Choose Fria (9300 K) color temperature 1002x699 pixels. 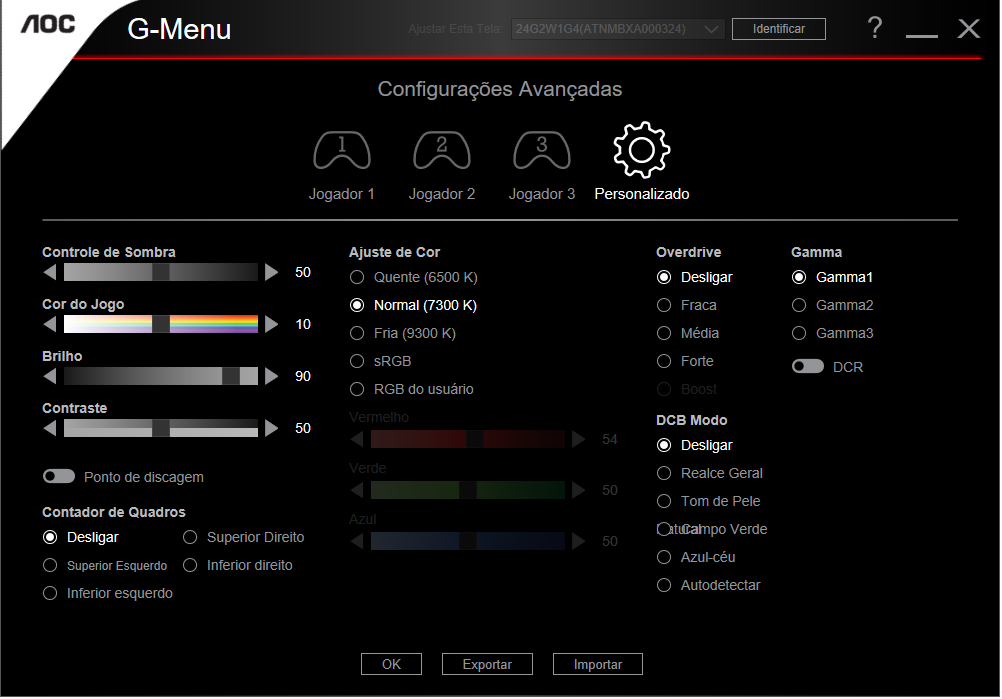[403, 334]
